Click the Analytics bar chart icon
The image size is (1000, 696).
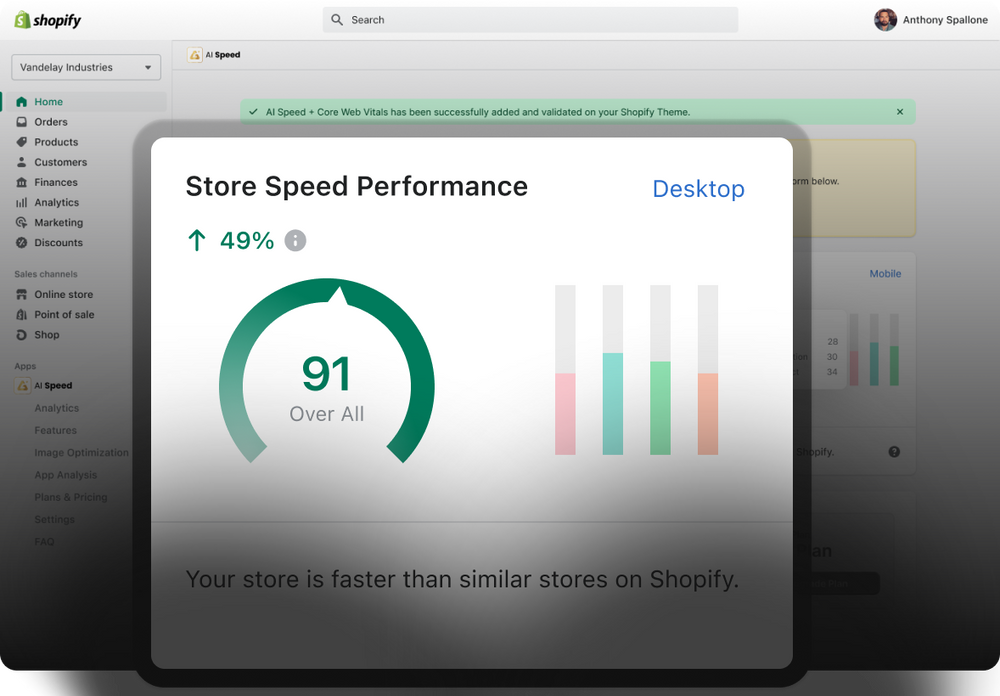tap(22, 202)
